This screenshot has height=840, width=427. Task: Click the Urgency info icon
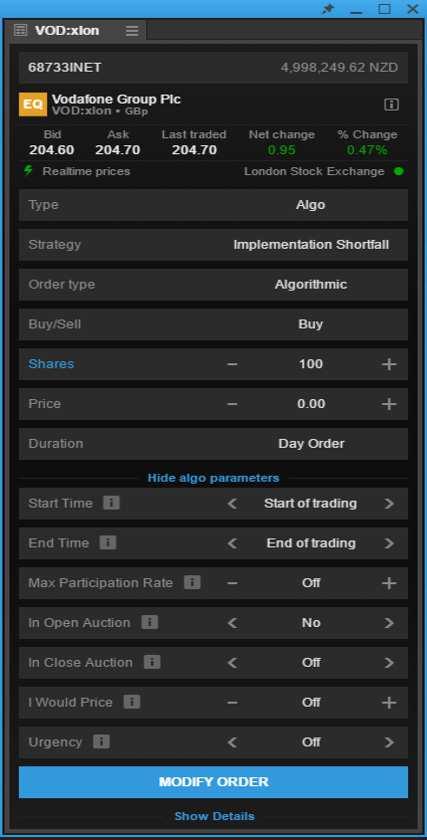(x=101, y=741)
